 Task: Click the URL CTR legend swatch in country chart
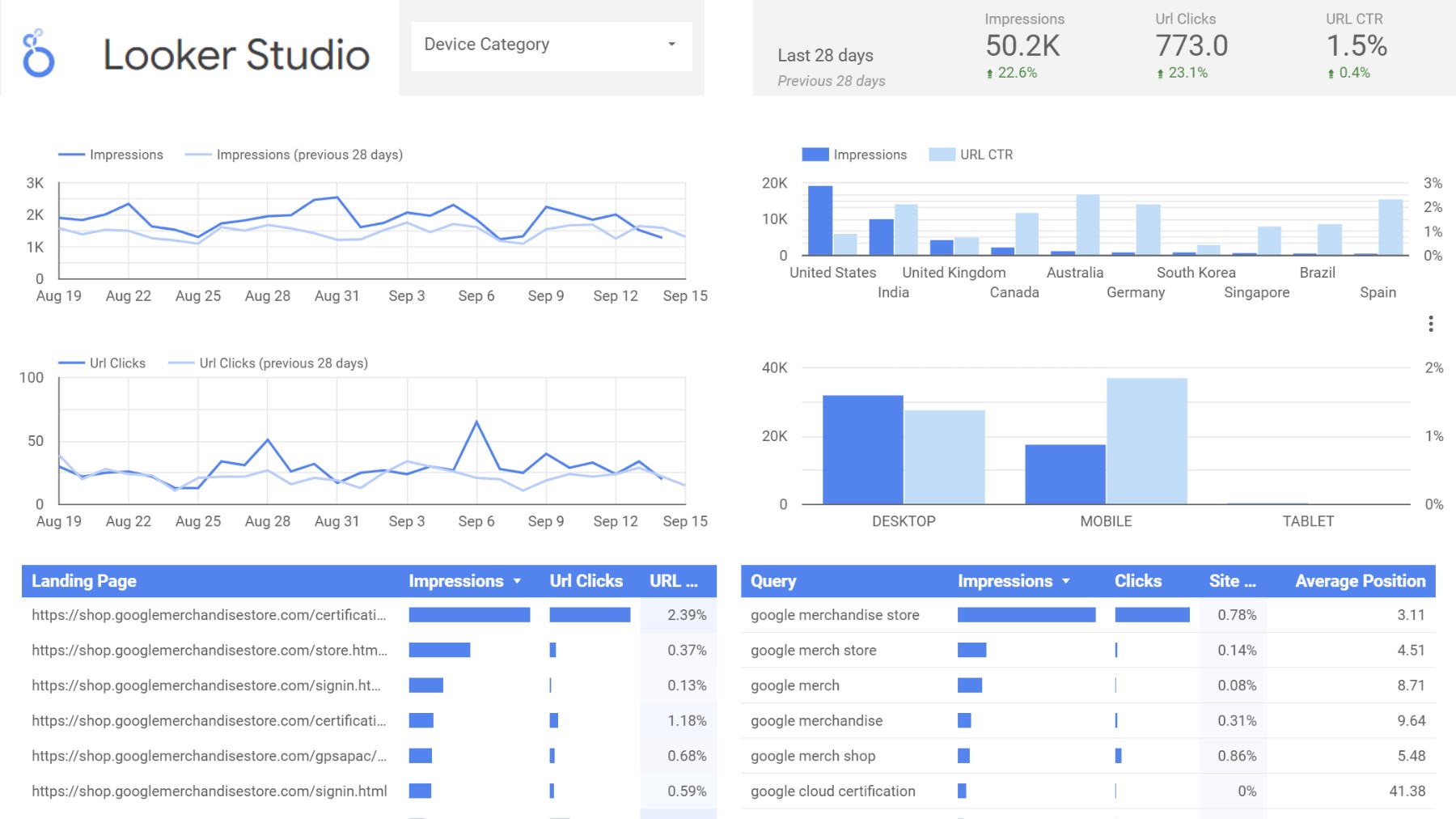(x=942, y=155)
